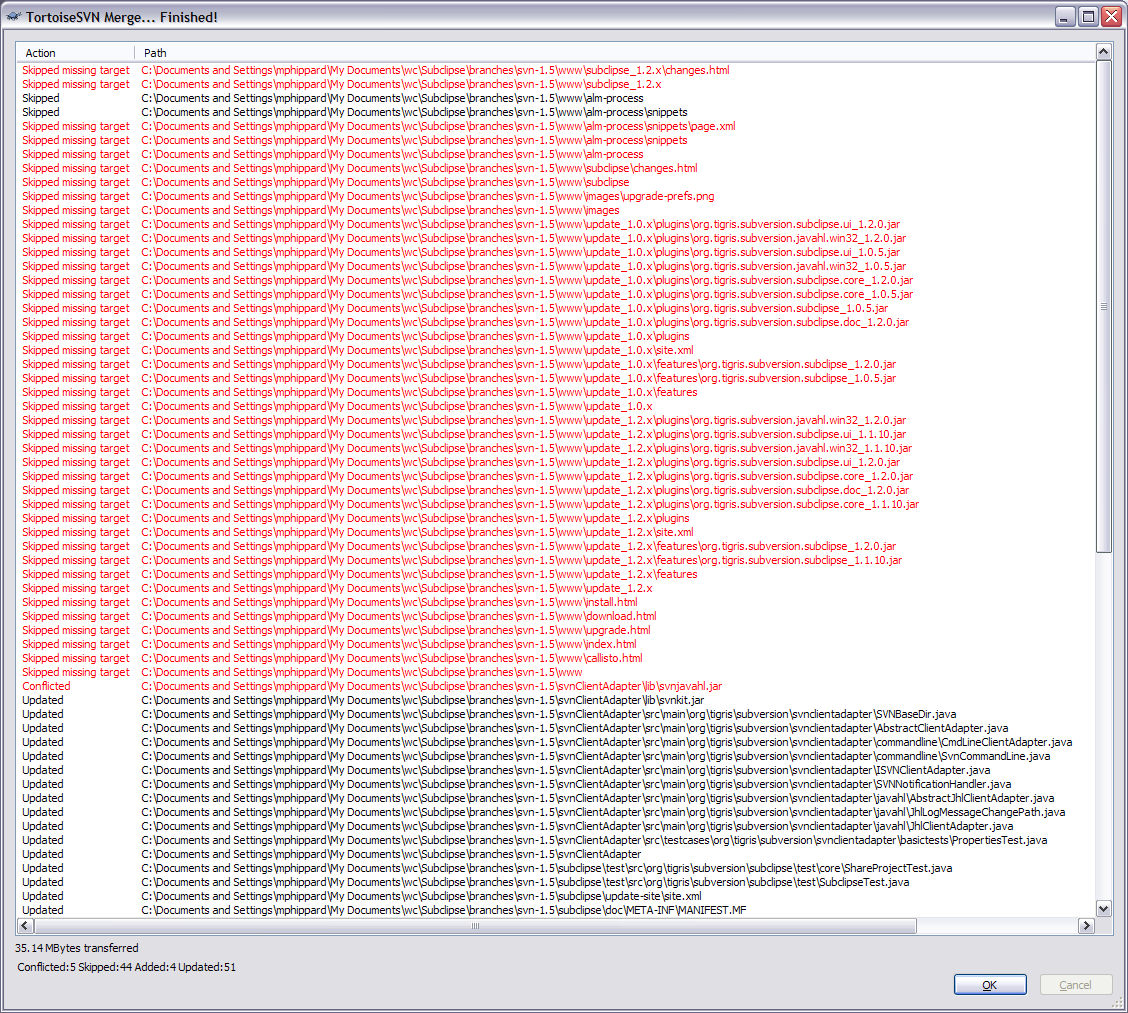Select the Updated row for SubclipseTest.java
Image resolution: width=1128 pixels, height=1013 pixels.
tap(555, 882)
